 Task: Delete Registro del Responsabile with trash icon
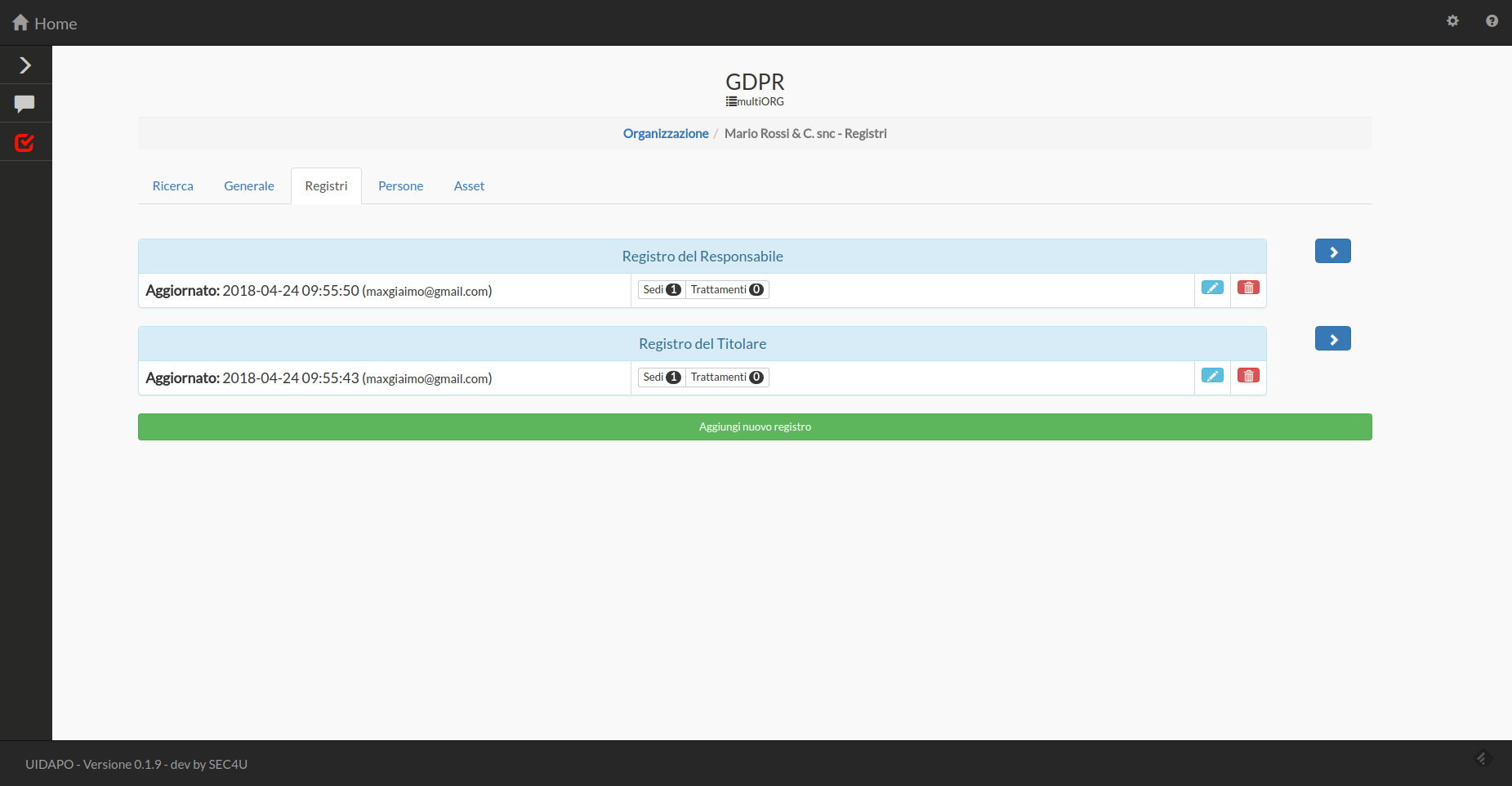[x=1248, y=288]
